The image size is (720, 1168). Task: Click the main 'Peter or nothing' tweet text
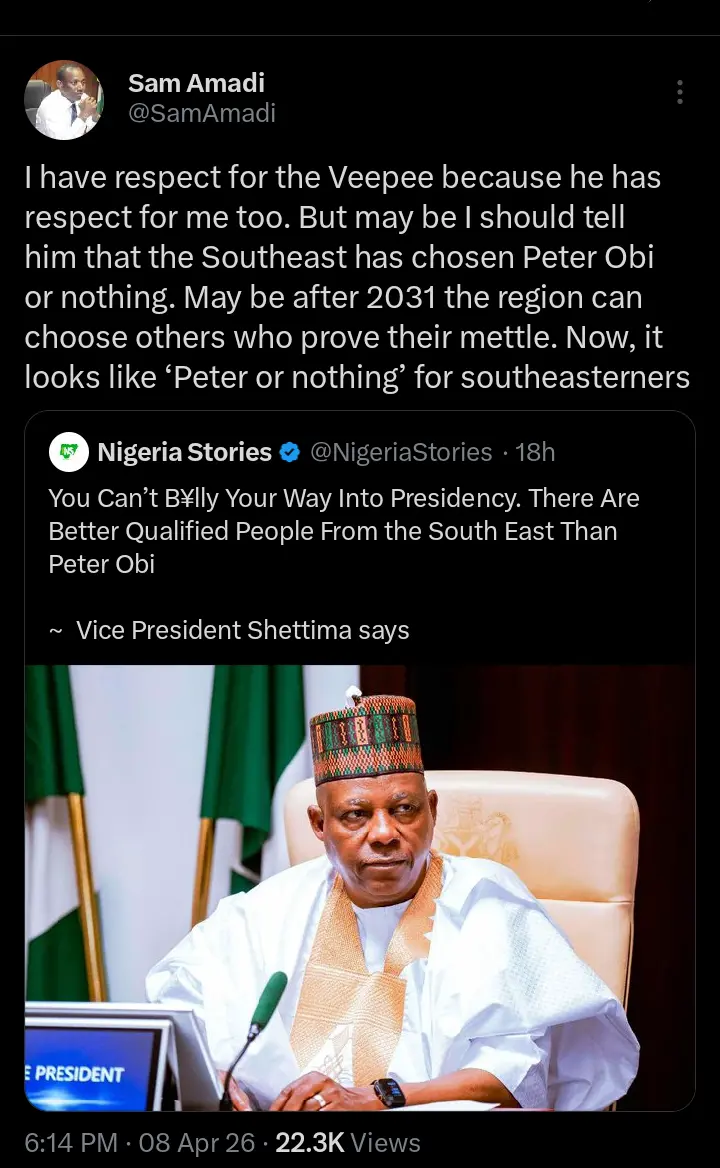click(x=357, y=277)
